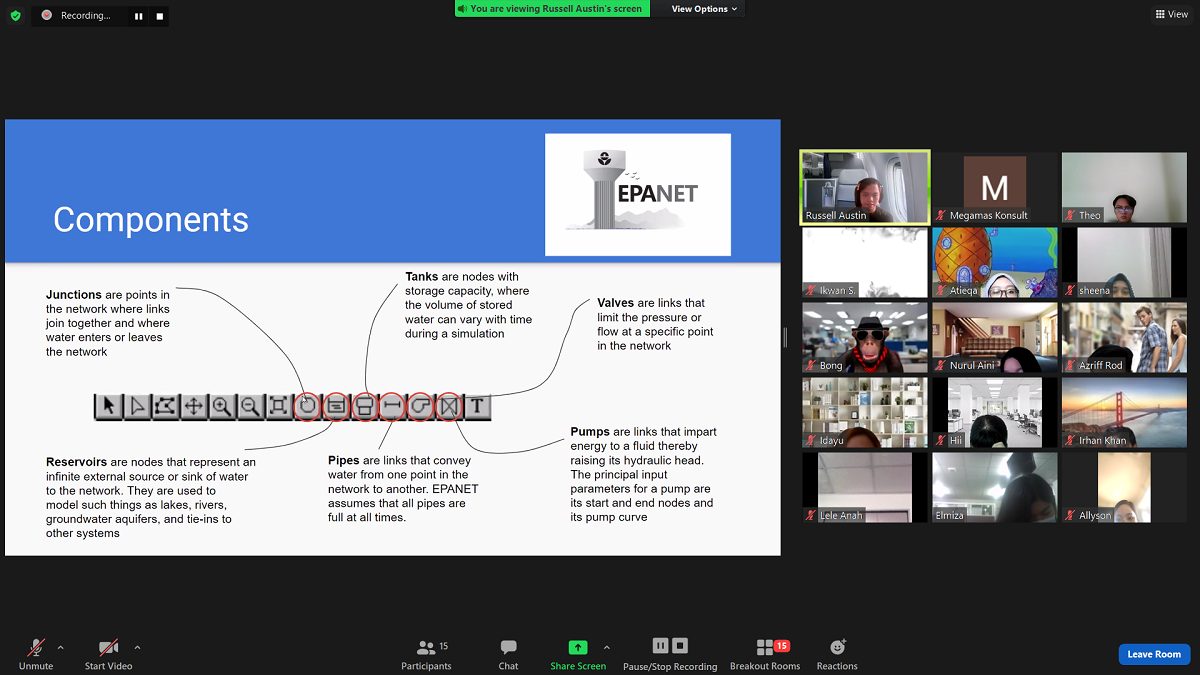Select Allyson's video tile

tap(1124, 487)
